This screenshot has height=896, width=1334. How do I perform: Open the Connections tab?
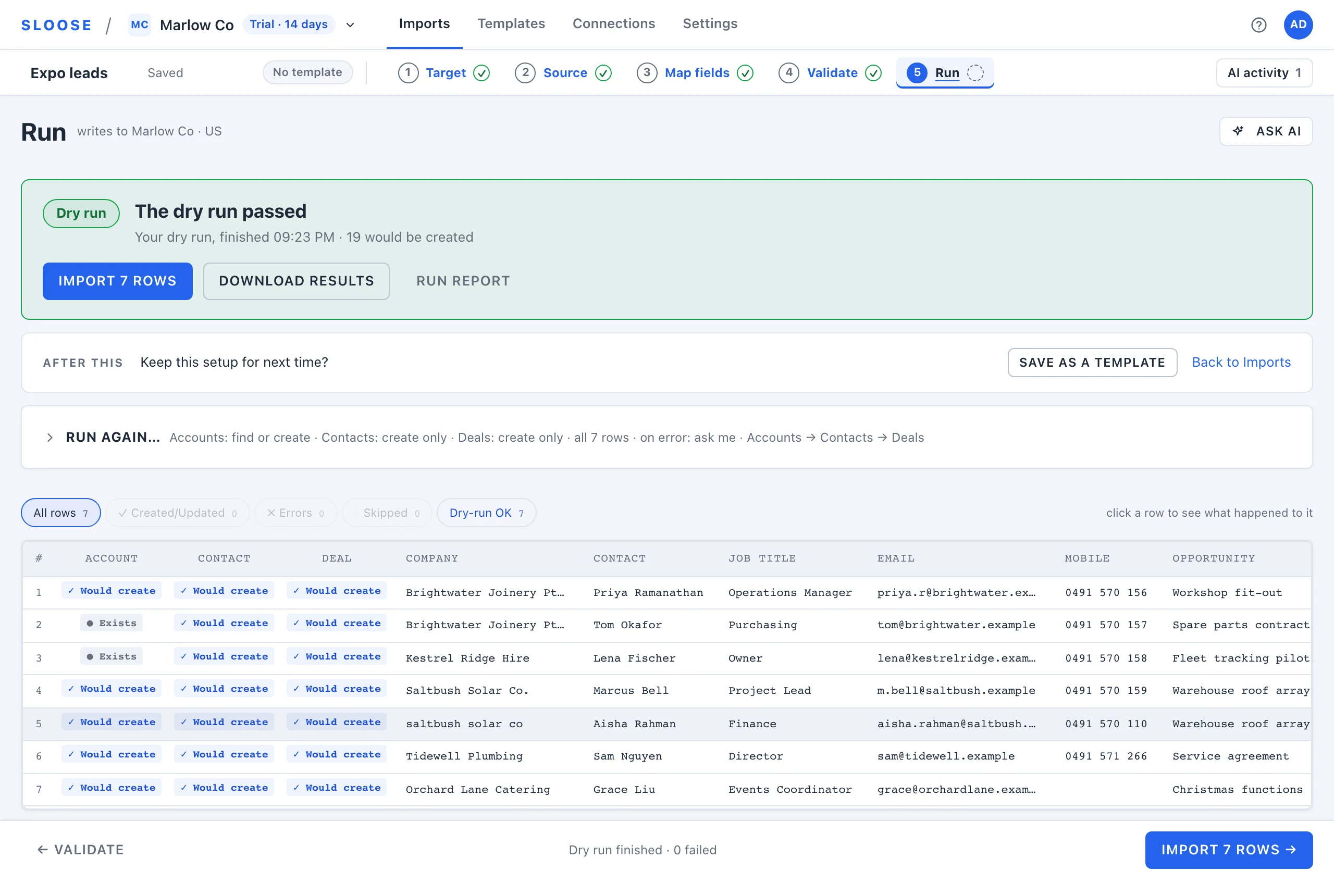(613, 24)
